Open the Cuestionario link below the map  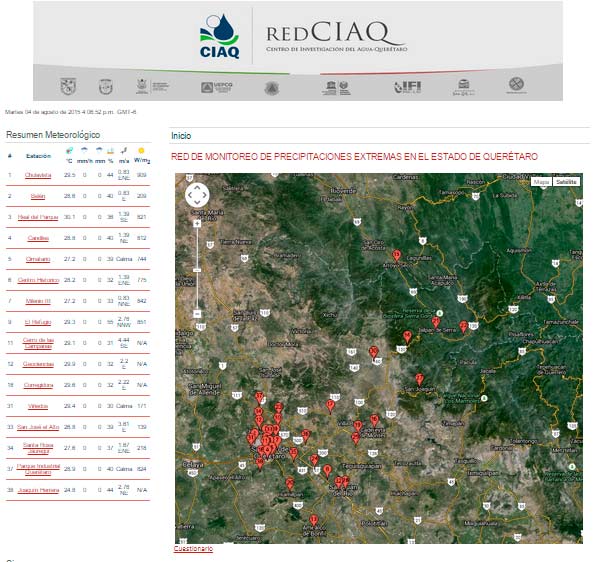(193, 548)
